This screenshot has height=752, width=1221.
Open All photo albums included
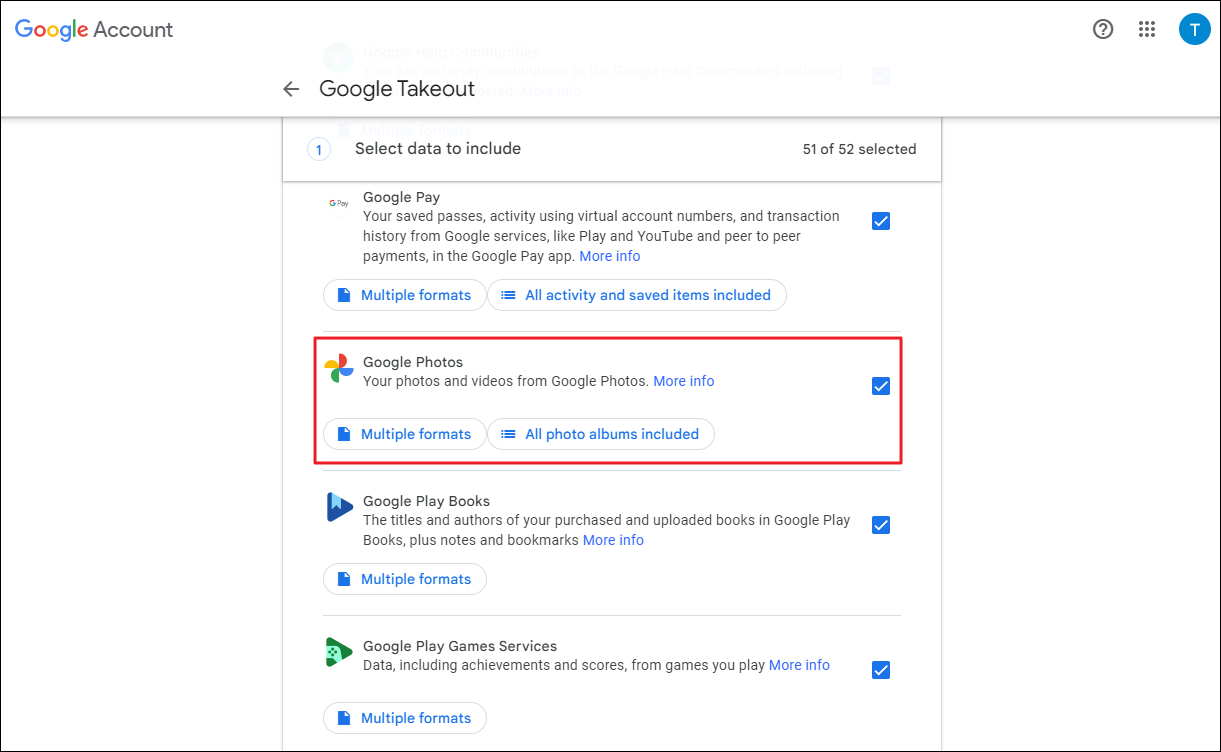pyautogui.click(x=601, y=434)
